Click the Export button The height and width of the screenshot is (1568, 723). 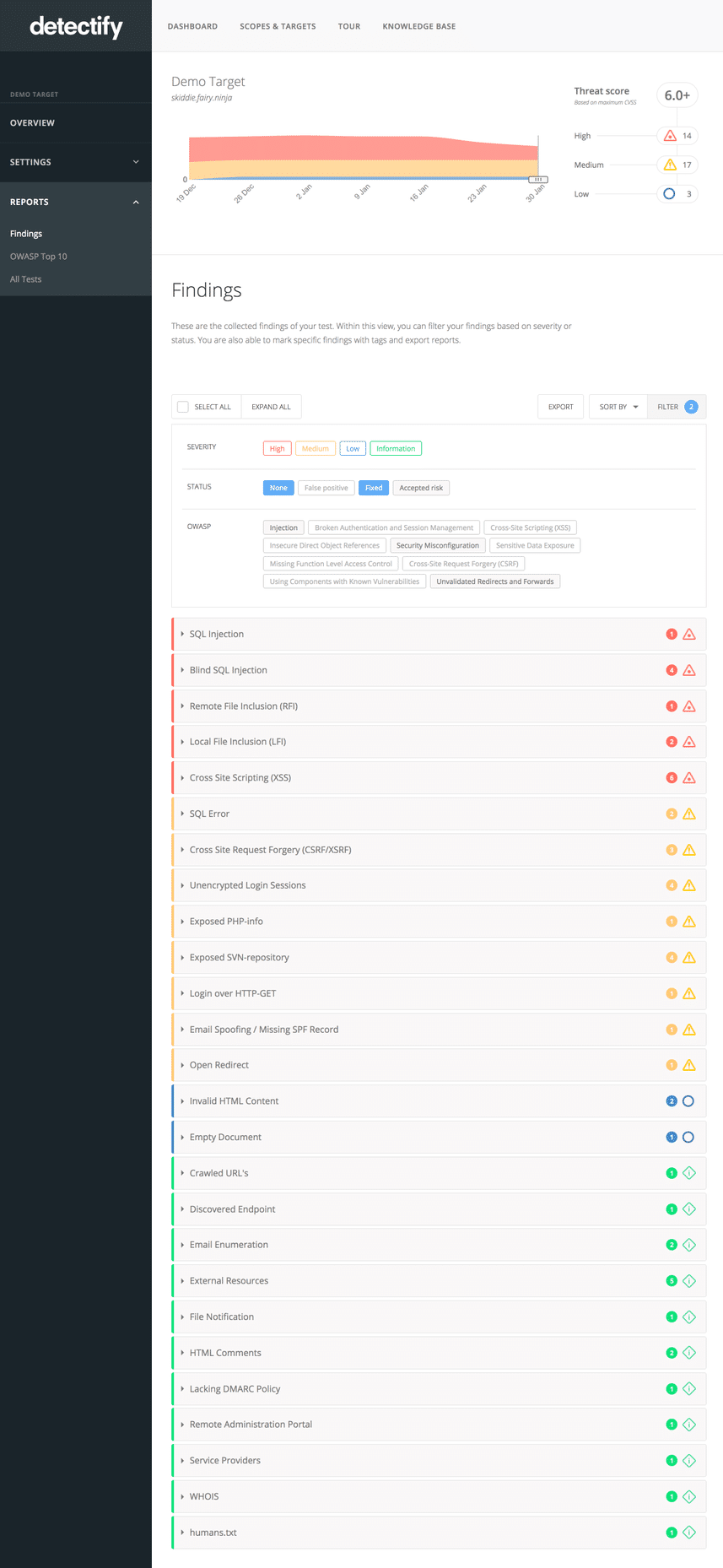pyautogui.click(x=560, y=407)
